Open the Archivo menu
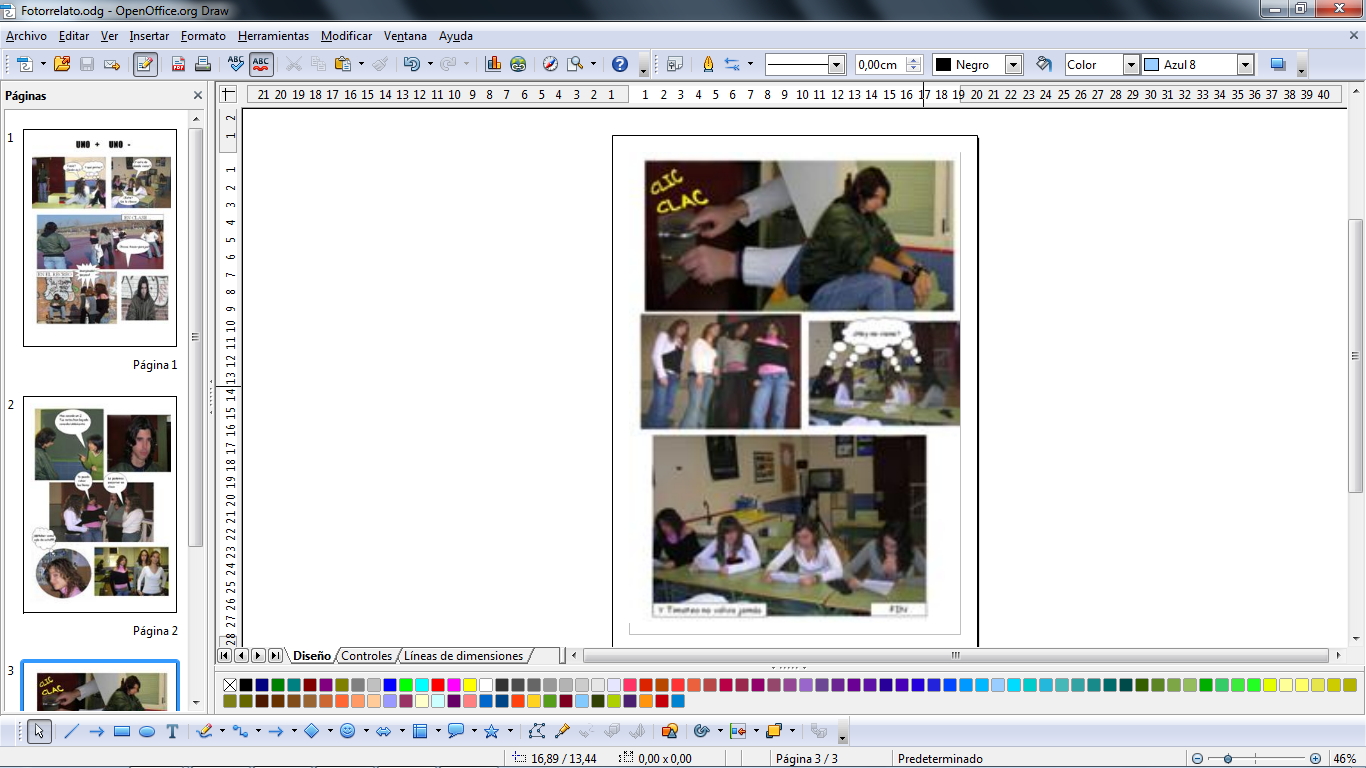1366x768 pixels. coord(26,36)
